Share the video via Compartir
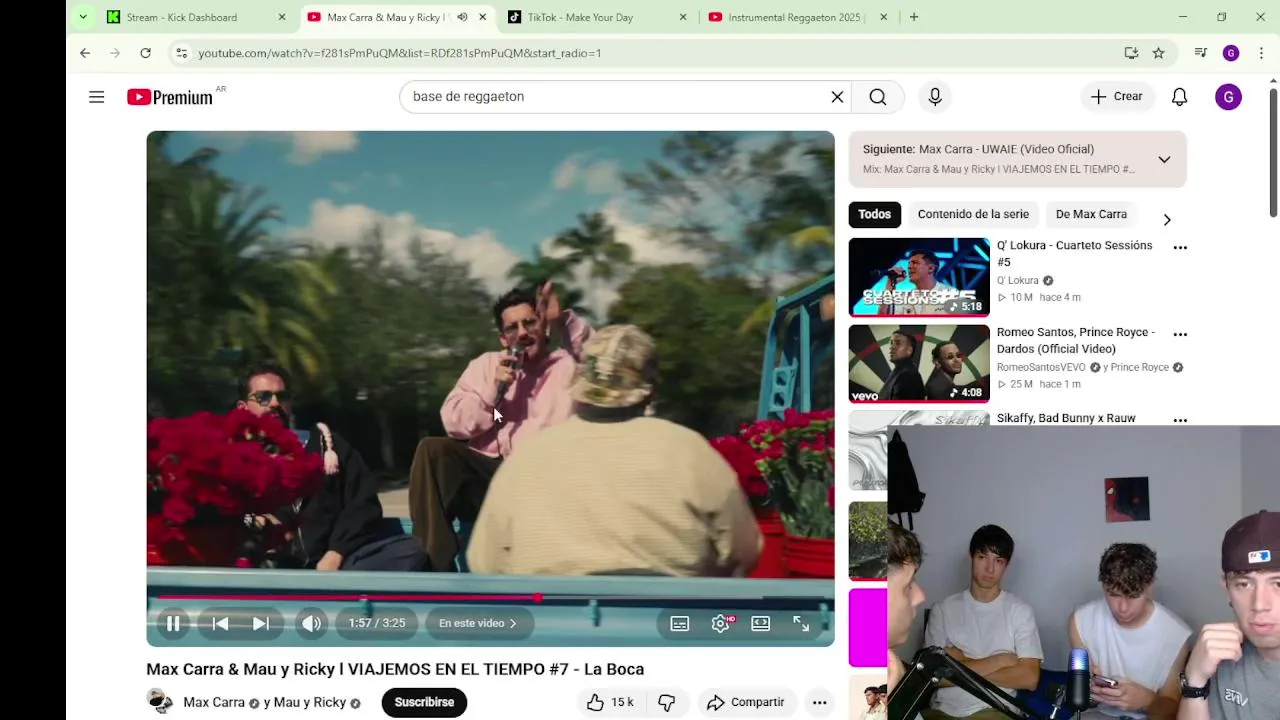Viewport: 1280px width, 720px height. pyautogui.click(x=746, y=702)
